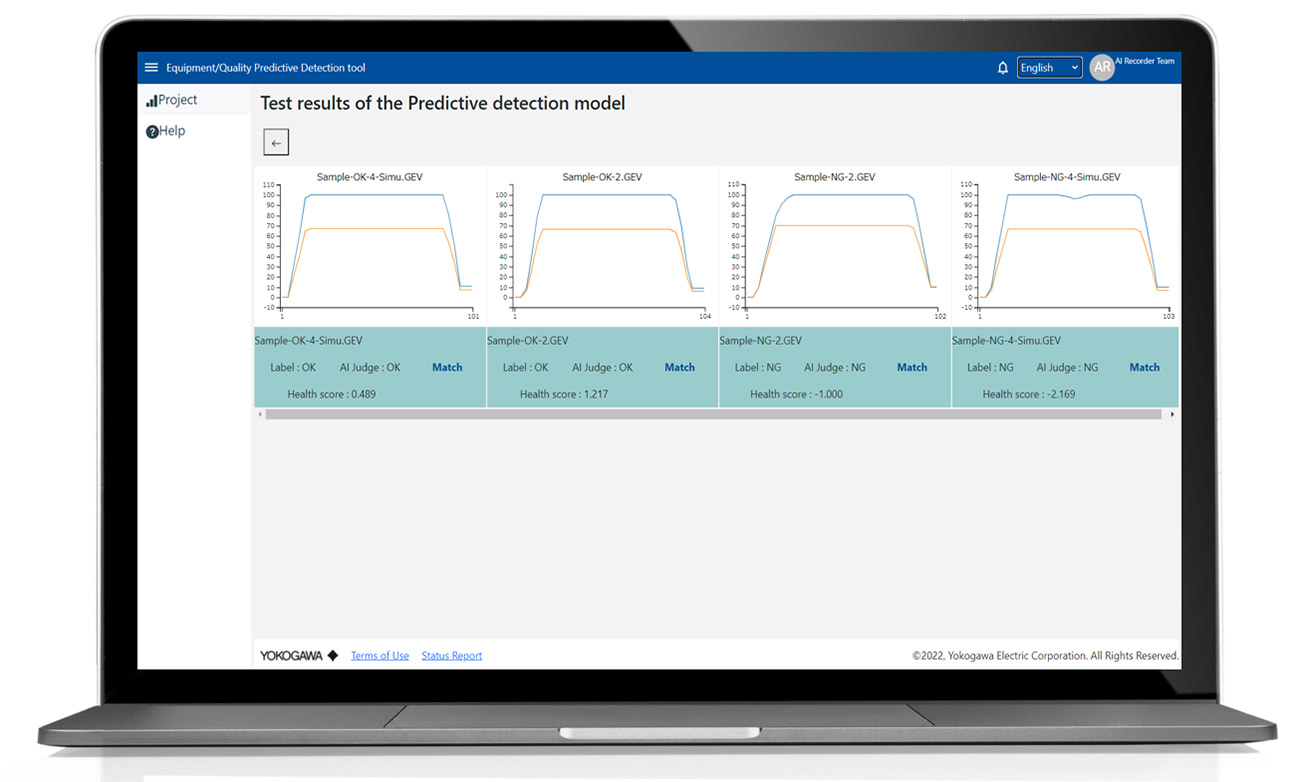This screenshot has height=782, width=1300.
Task: Open the Status Report link
Action: click(452, 656)
